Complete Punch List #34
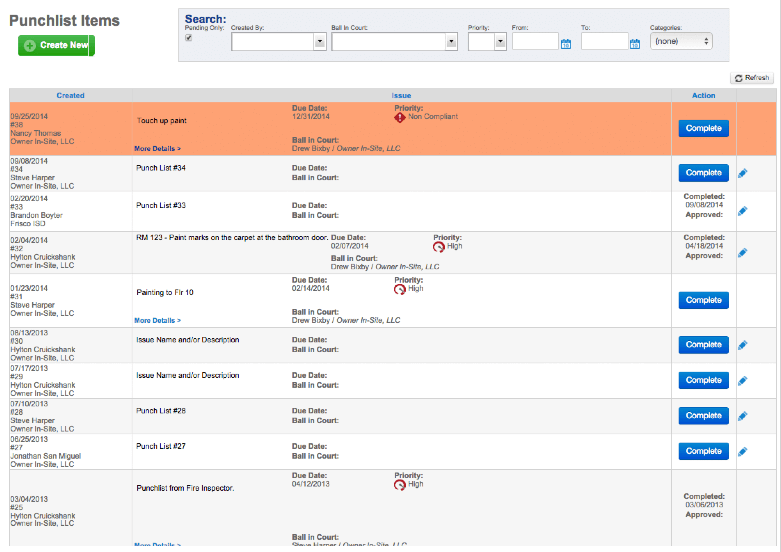 coord(703,173)
